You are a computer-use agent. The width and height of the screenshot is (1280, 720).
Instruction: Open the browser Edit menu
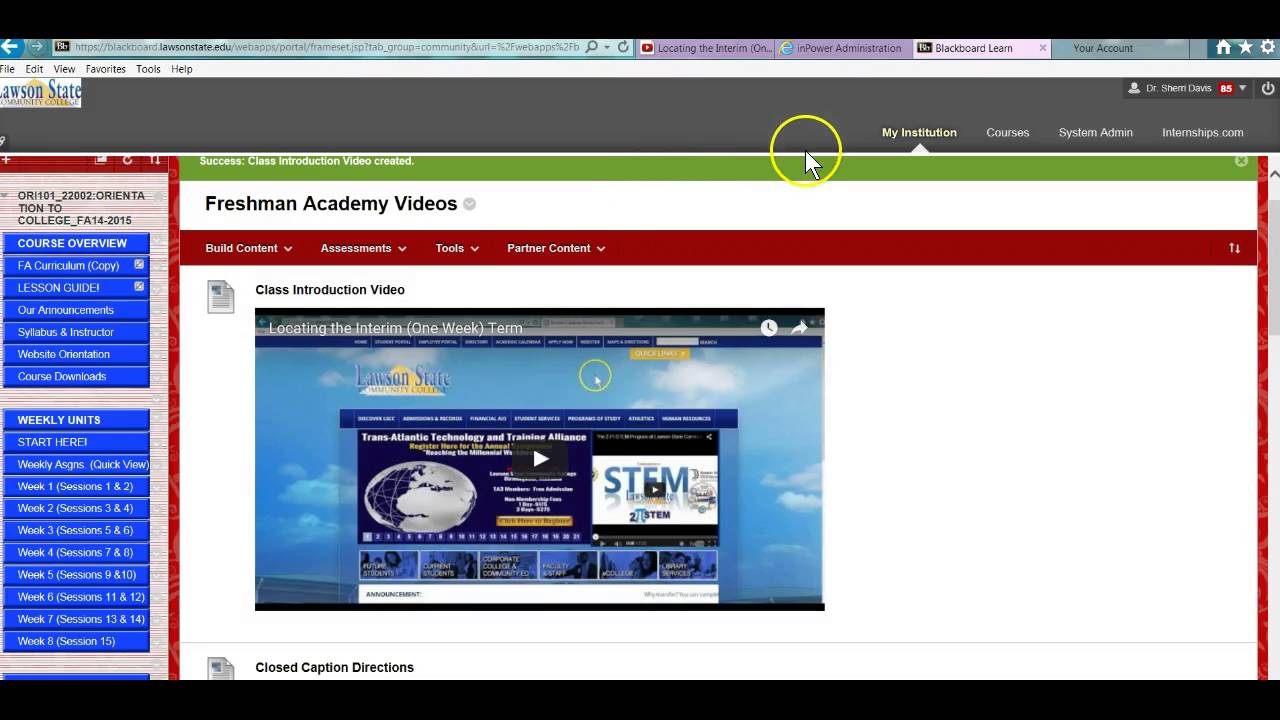point(34,69)
